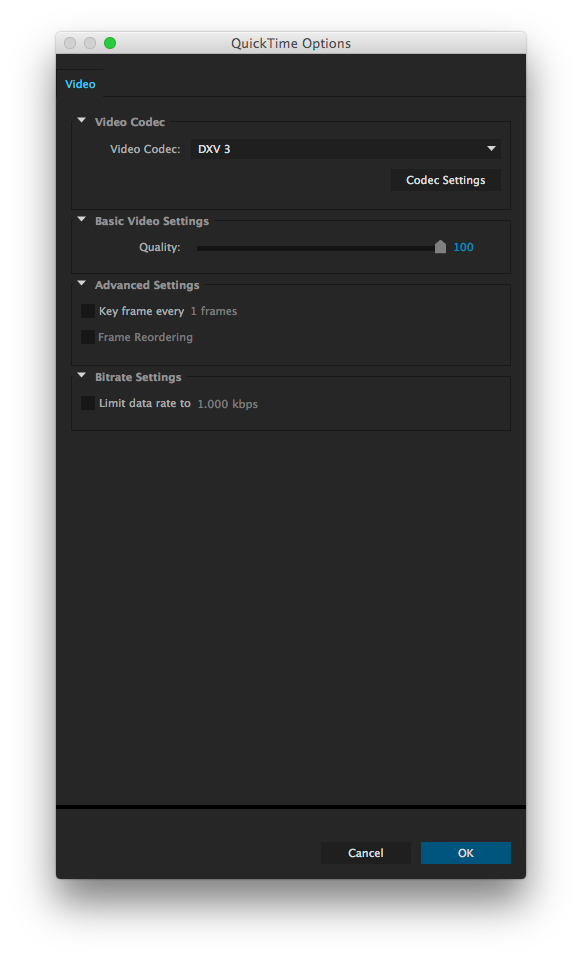Viewport: 582px width, 959px height.
Task: Click the blue quality value 100
Action: [x=463, y=247]
